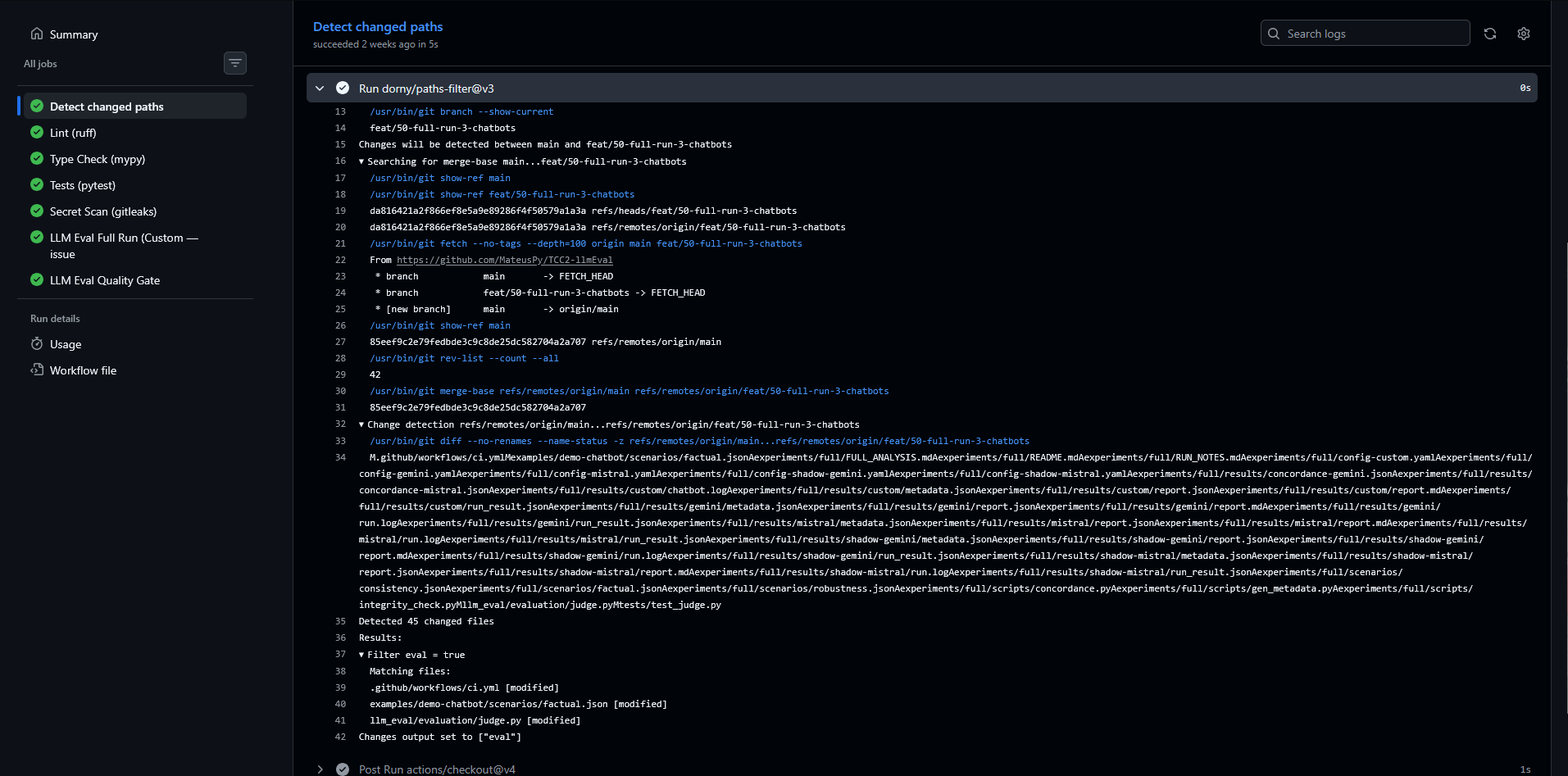
Task: Open the github.com/MateusPy/TCC2-llmEval link
Action: 505,260
